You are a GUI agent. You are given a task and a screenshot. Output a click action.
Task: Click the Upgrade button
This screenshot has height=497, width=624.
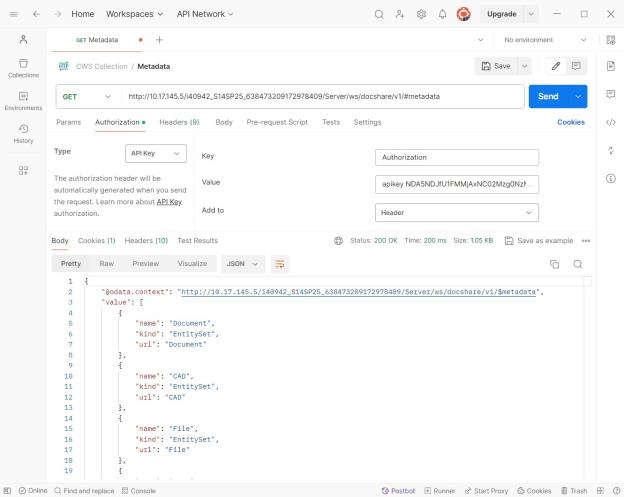point(502,14)
